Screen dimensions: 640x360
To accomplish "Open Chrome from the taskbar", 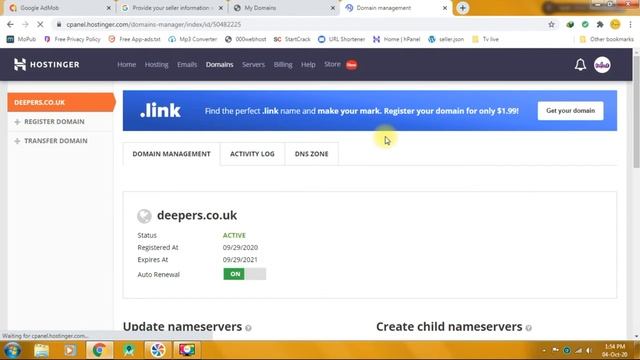I will [99, 350].
